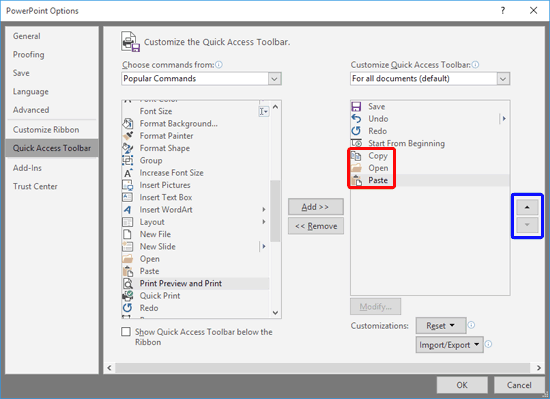The height and width of the screenshot is (399, 550).
Task: Open the Reset dropdown button
Action: (441, 326)
